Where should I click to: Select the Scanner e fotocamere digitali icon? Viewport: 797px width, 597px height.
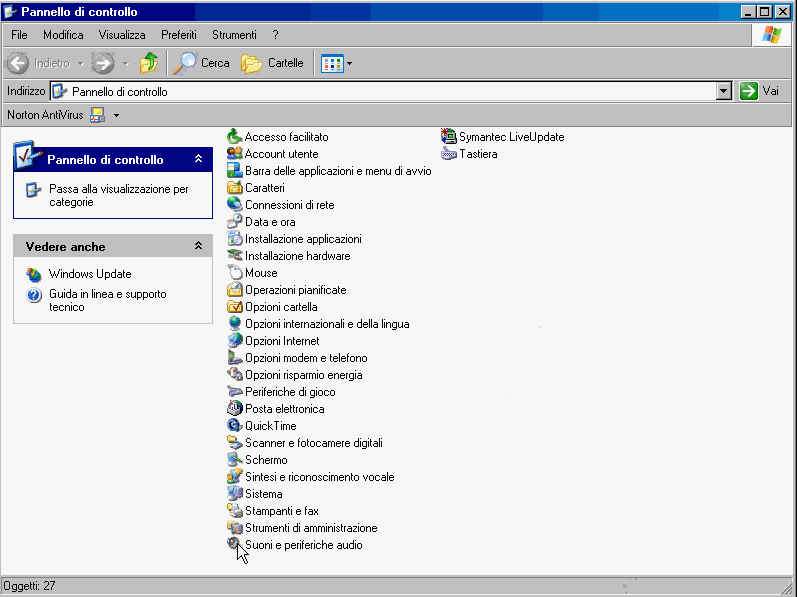pos(234,443)
